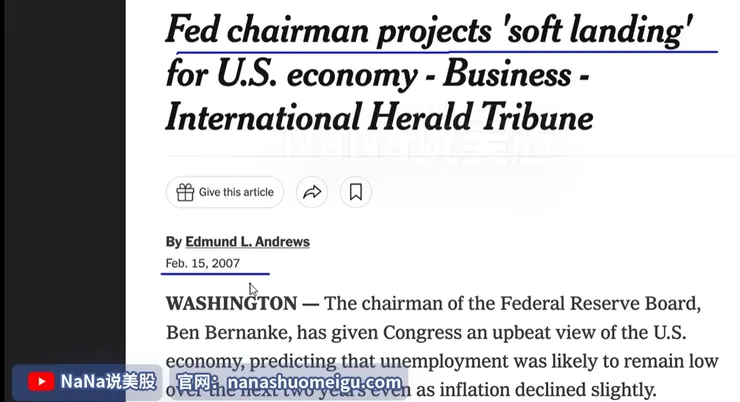
Task: Click the 'By' byline label
Action: (174, 242)
